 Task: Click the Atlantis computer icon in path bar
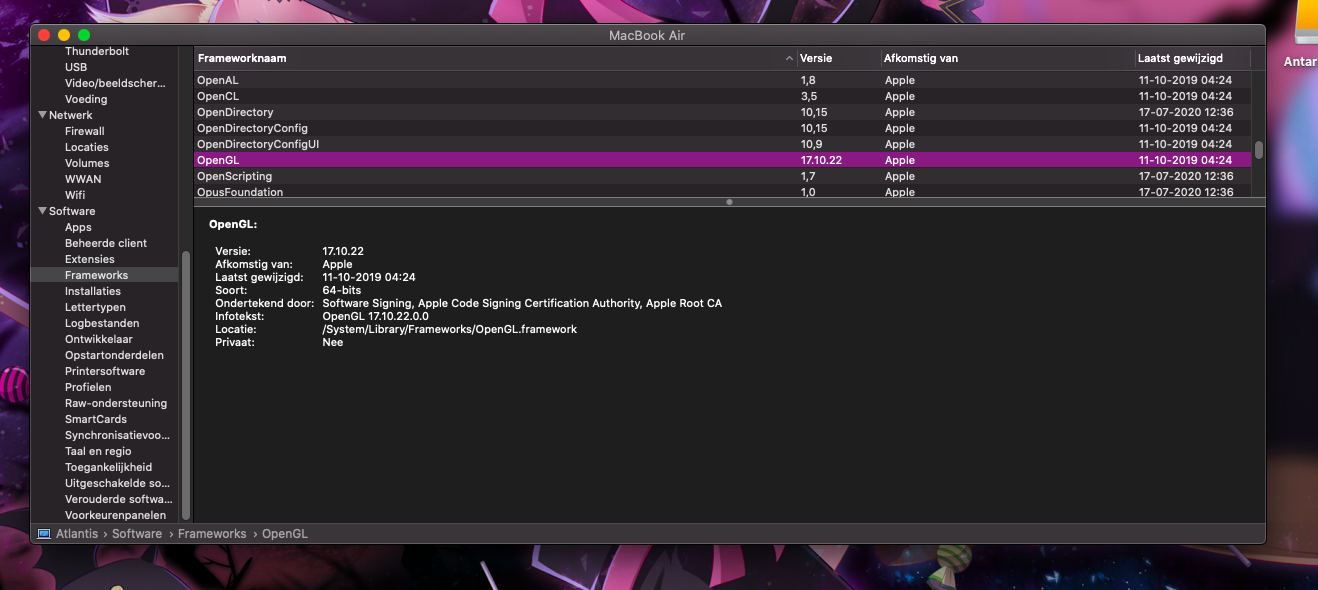pos(44,534)
